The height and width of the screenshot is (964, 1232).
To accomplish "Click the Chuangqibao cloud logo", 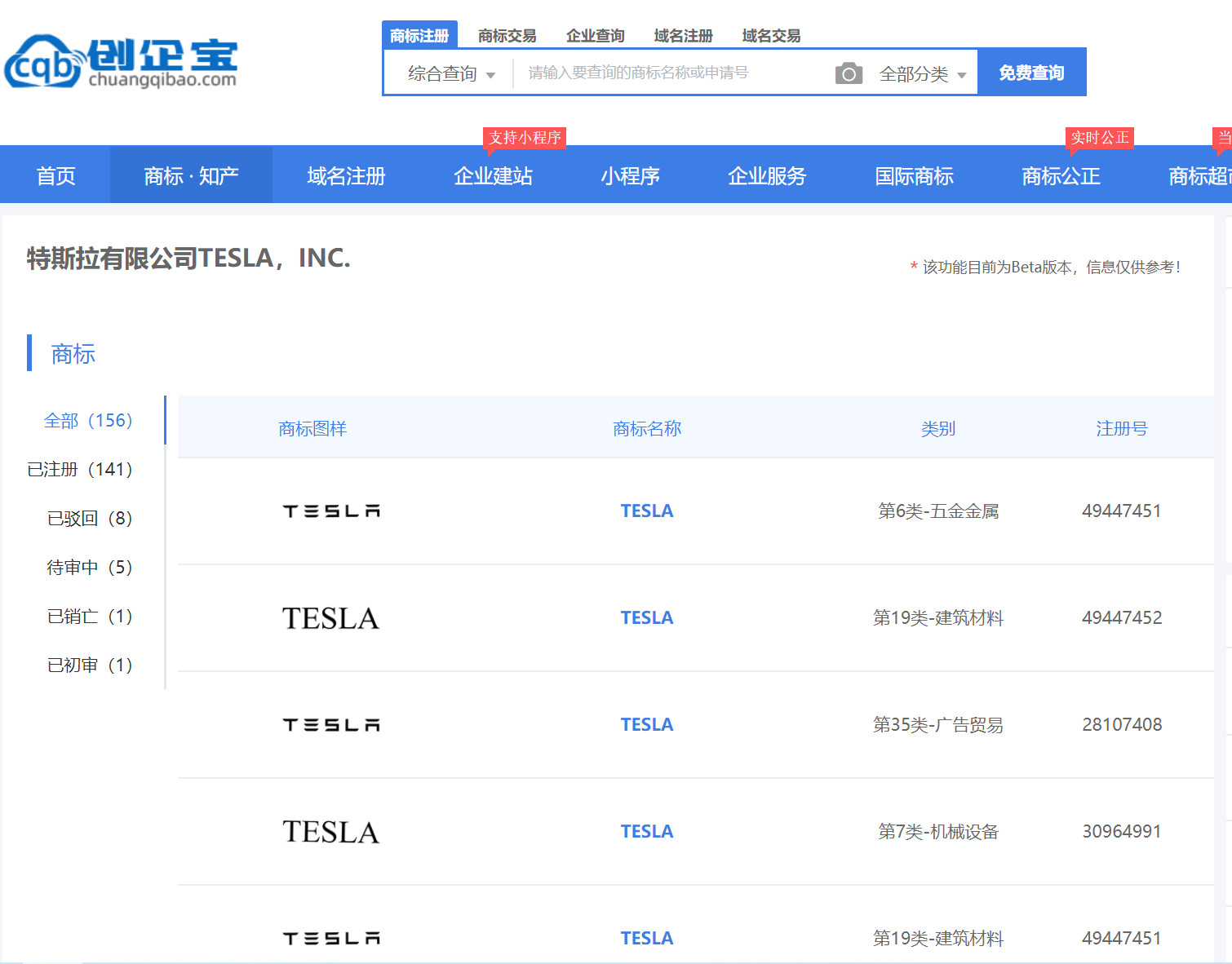I will (x=121, y=61).
